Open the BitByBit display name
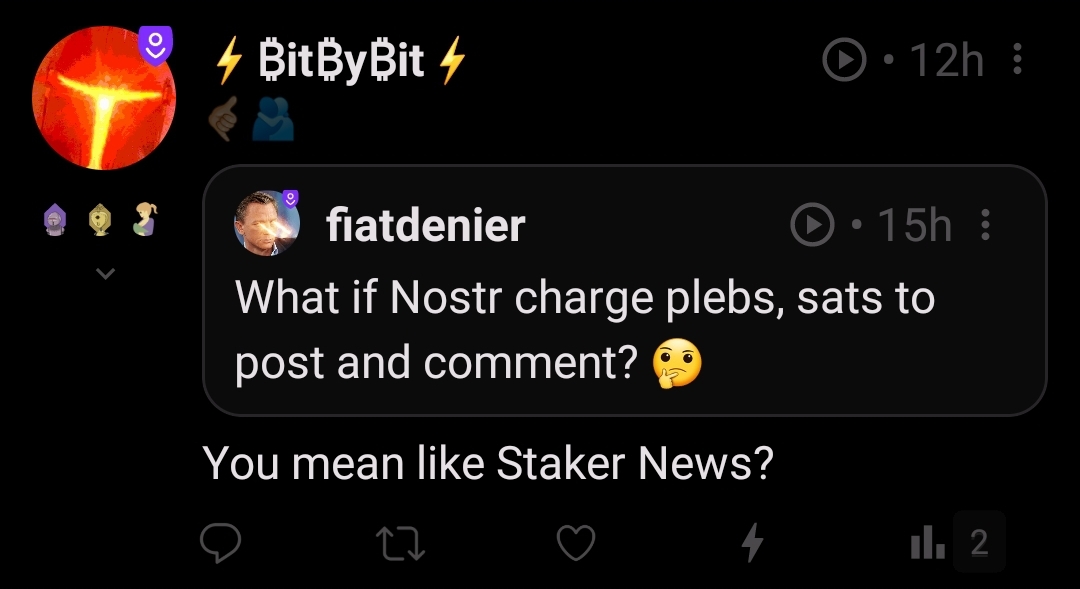 [x=341, y=62]
